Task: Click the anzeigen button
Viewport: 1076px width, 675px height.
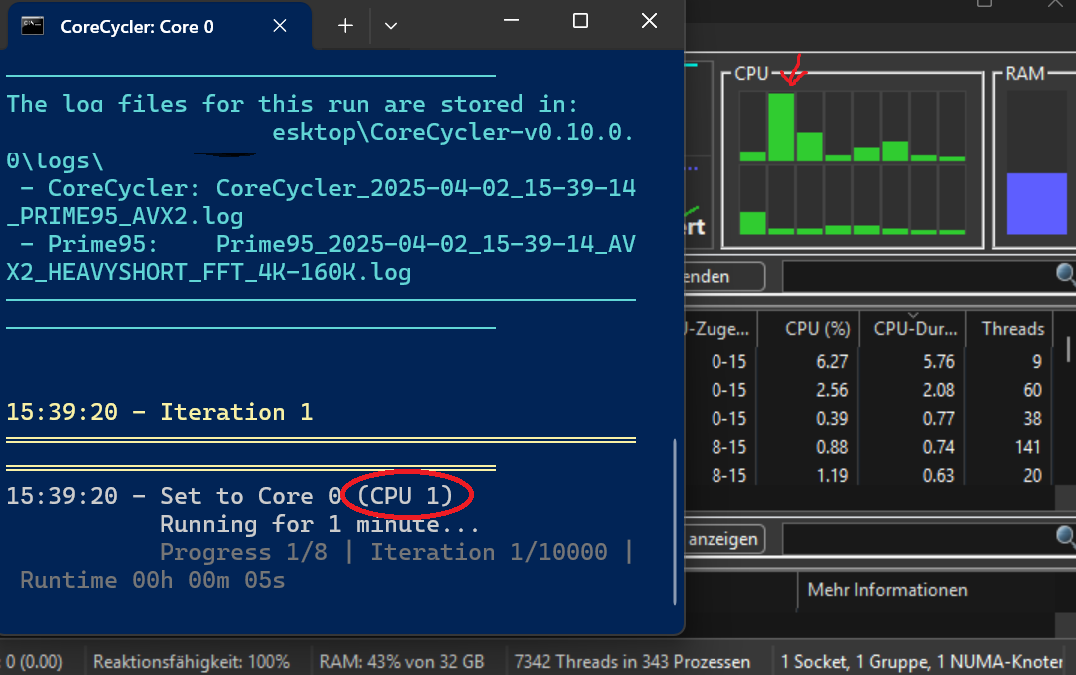Action: [723, 539]
